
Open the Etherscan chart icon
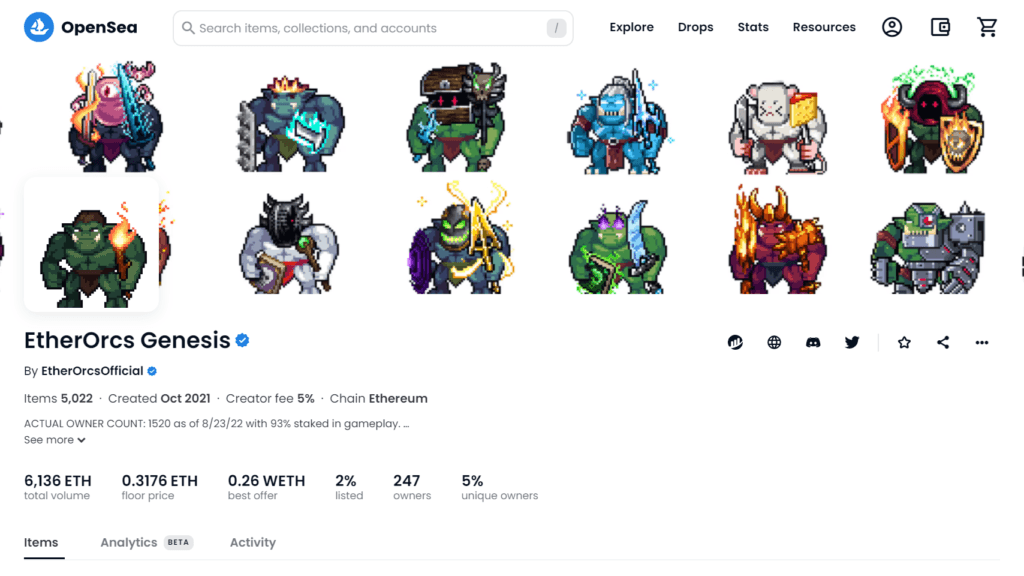tap(735, 342)
